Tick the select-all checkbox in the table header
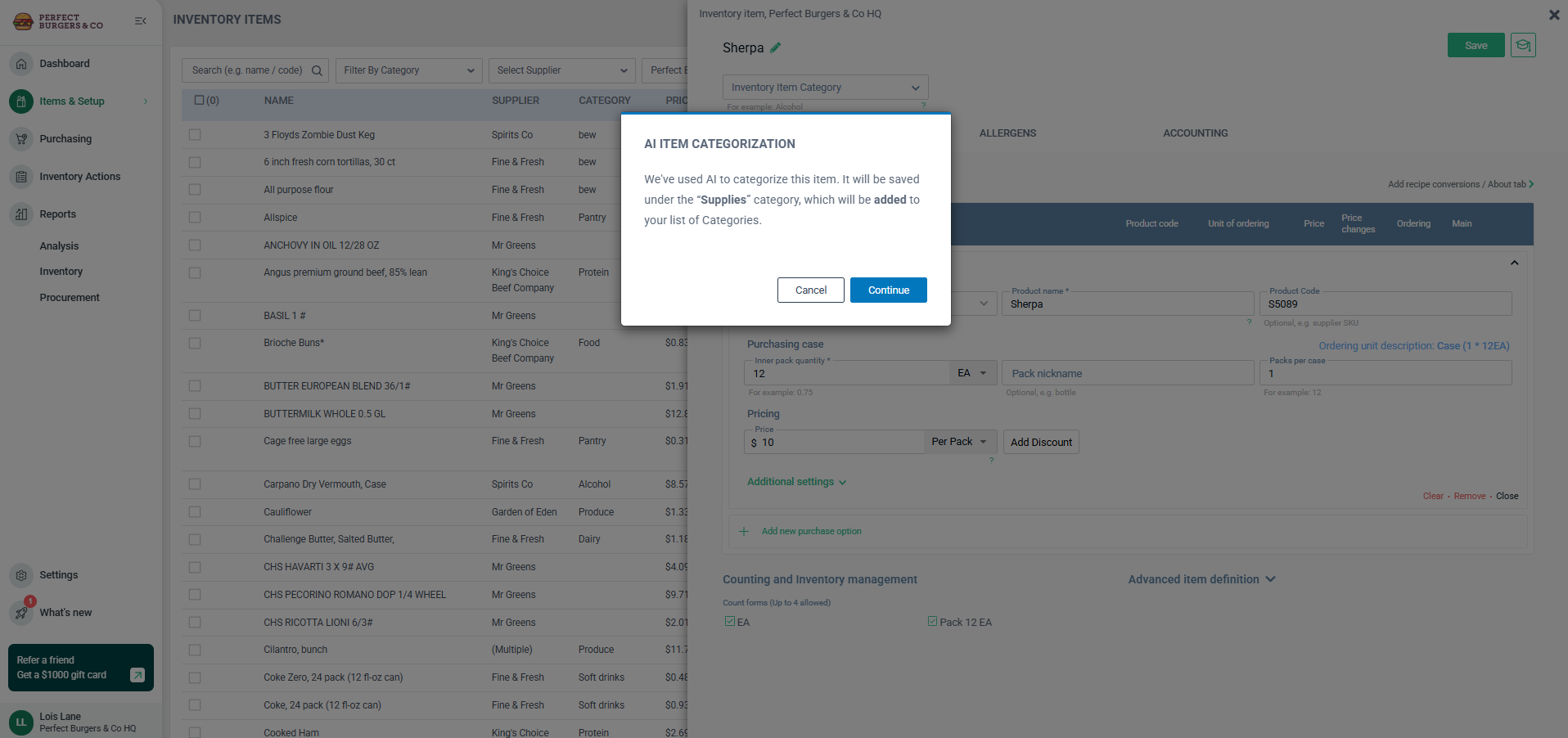The width and height of the screenshot is (1568, 738). 199,100
